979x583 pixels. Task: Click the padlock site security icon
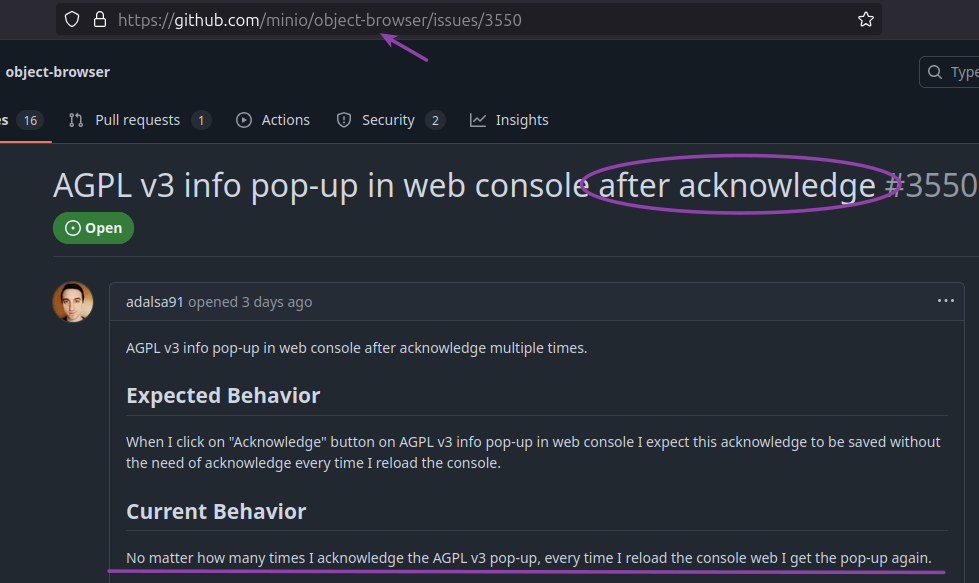[100, 19]
